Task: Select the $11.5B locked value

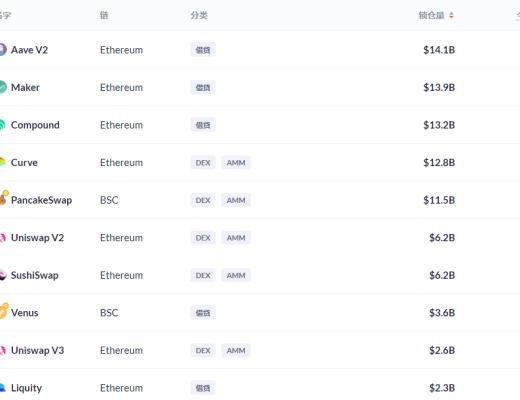Action: pyautogui.click(x=439, y=200)
